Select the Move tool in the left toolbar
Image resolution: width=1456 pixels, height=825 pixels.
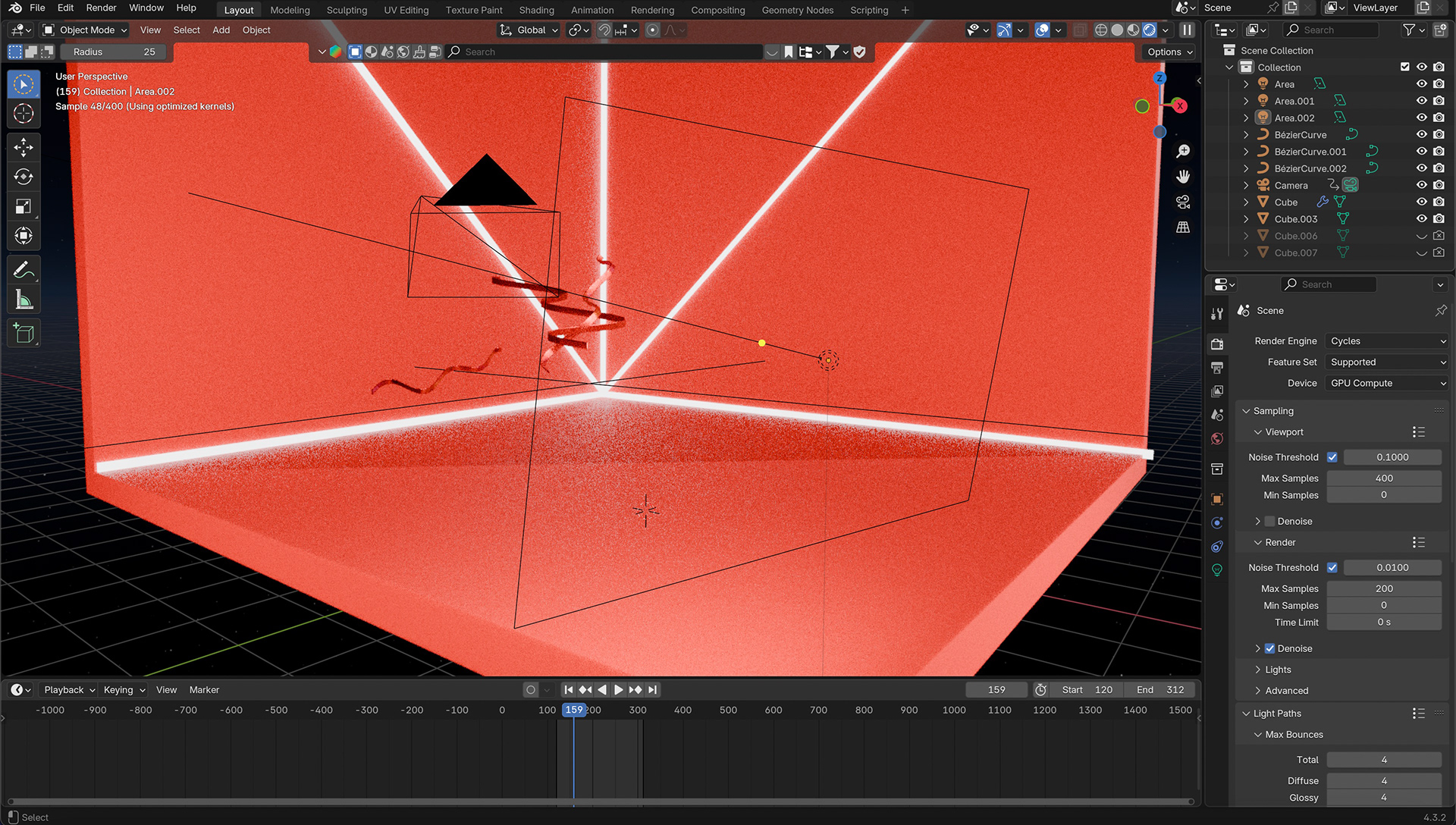(24, 147)
